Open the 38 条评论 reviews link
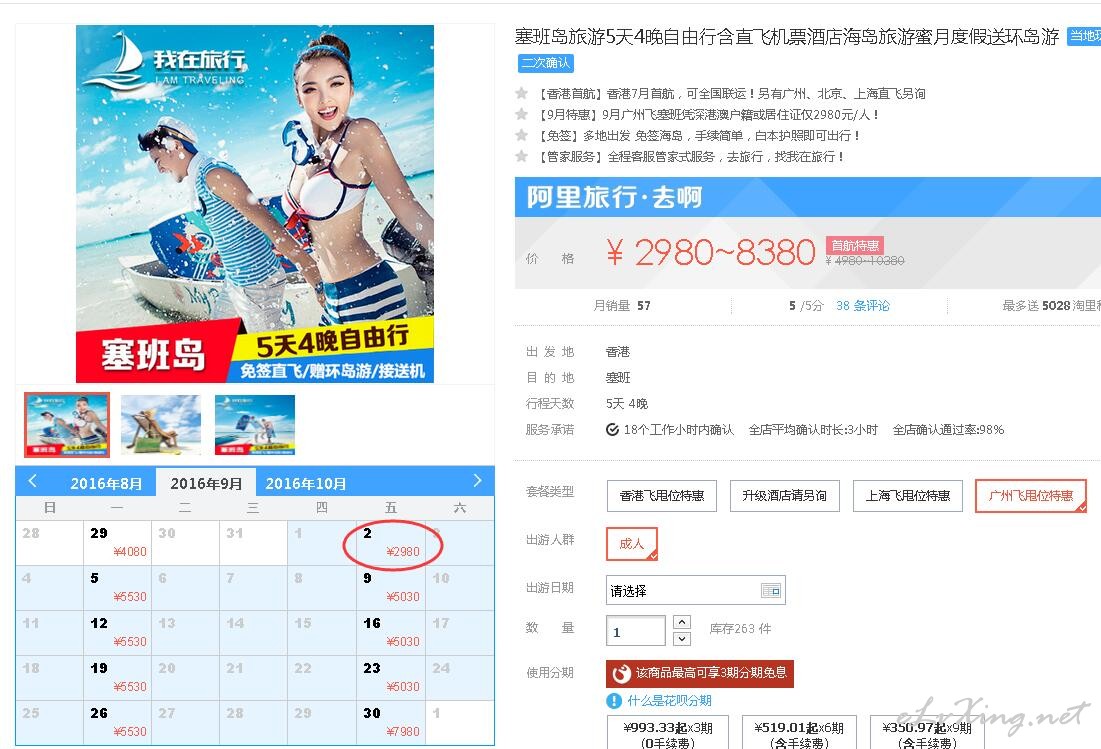The height and width of the screenshot is (749, 1101). (862, 305)
